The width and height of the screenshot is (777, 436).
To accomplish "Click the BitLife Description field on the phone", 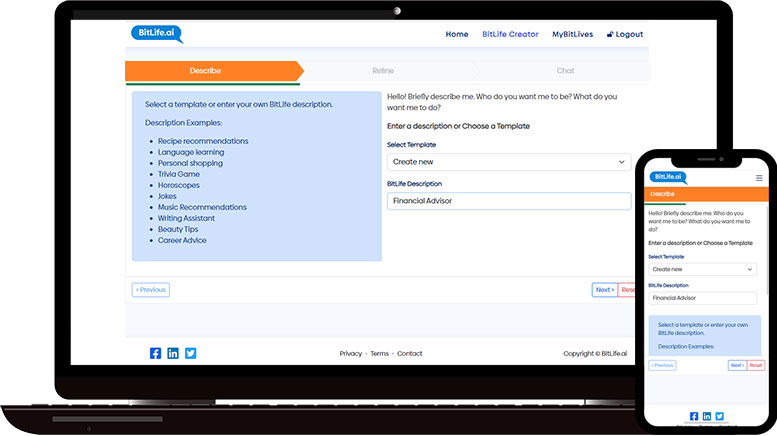I will click(x=702, y=298).
